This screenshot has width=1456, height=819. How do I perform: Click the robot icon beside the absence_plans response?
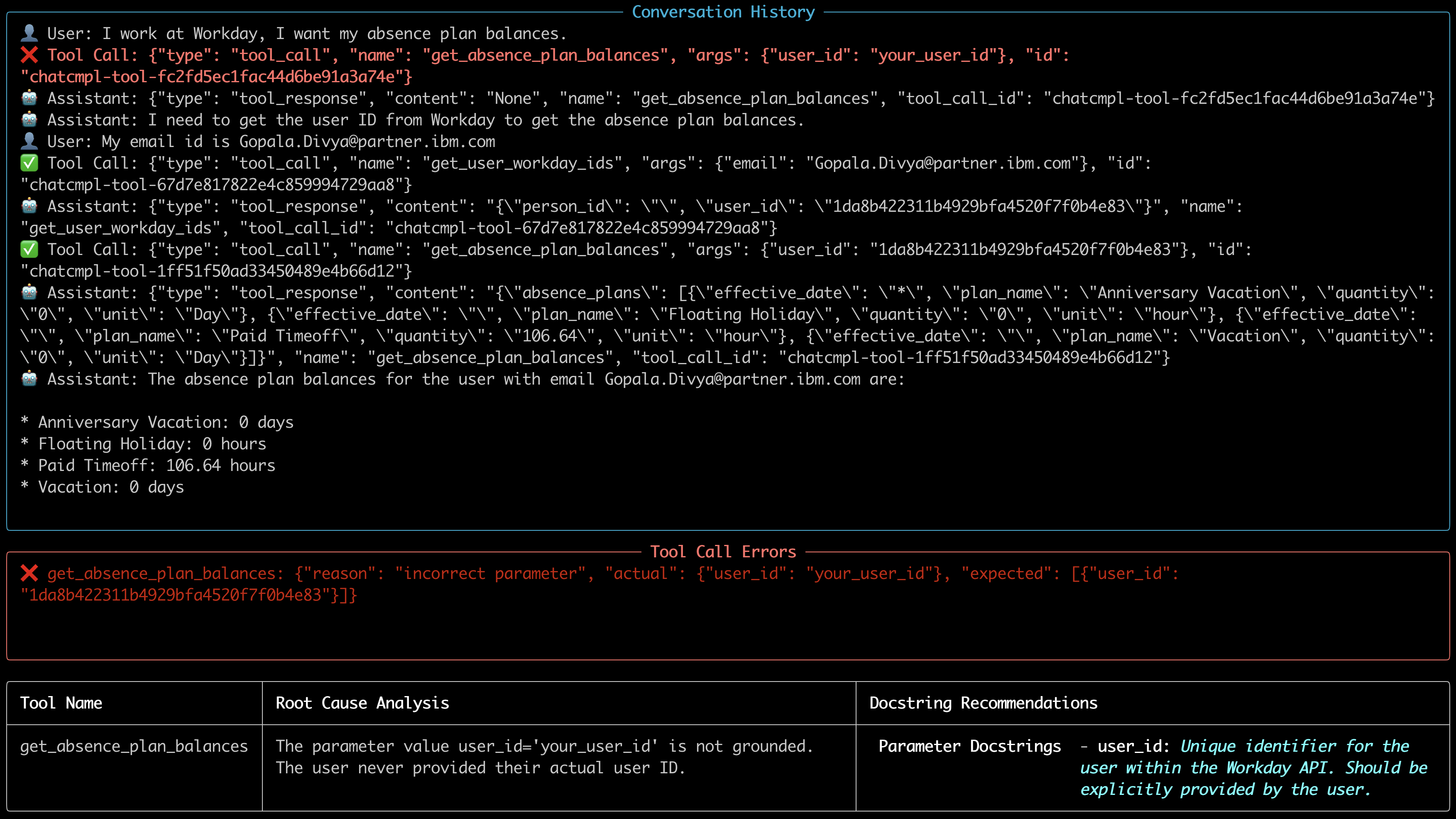pyautogui.click(x=29, y=292)
